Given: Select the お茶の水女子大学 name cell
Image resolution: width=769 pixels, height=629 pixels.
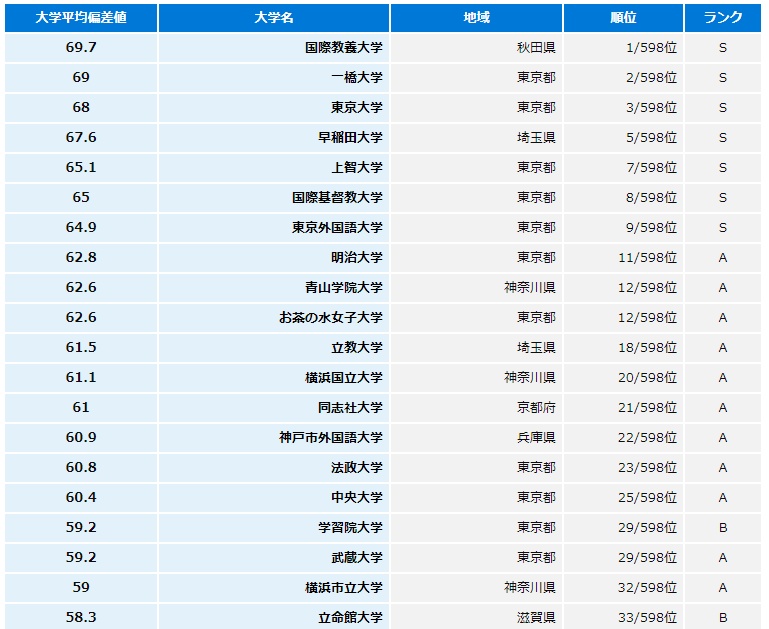Looking at the screenshot, I should click(274, 318).
